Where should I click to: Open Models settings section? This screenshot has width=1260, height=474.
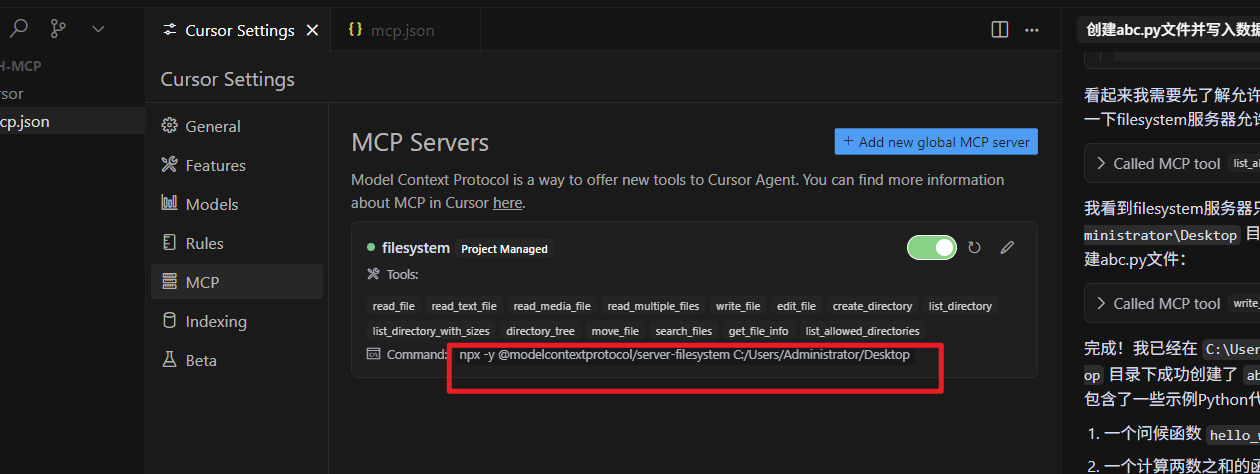[236, 204]
